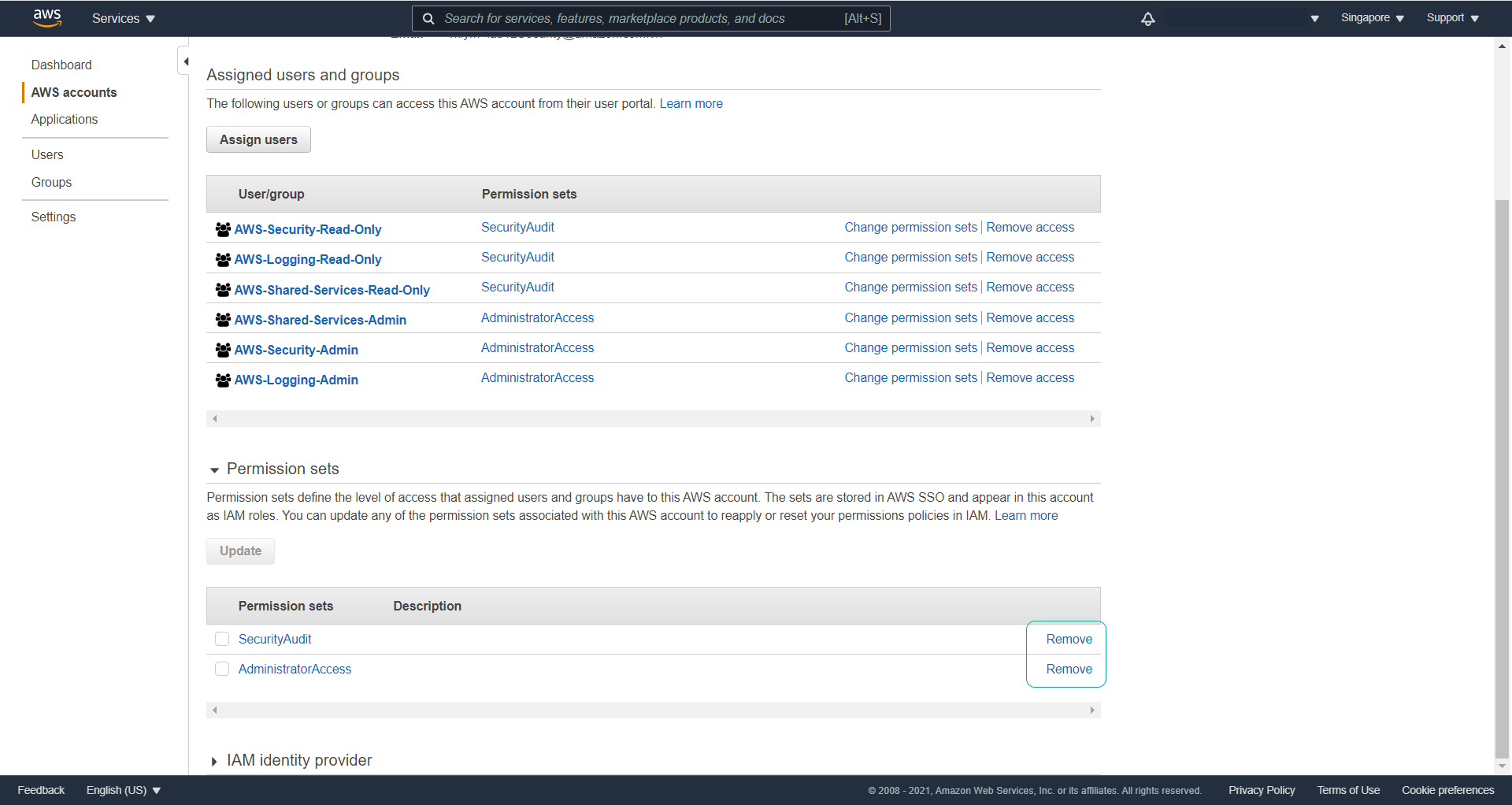Image resolution: width=1512 pixels, height=805 pixels.
Task: Click the Feedback footer button
Action: point(41,790)
